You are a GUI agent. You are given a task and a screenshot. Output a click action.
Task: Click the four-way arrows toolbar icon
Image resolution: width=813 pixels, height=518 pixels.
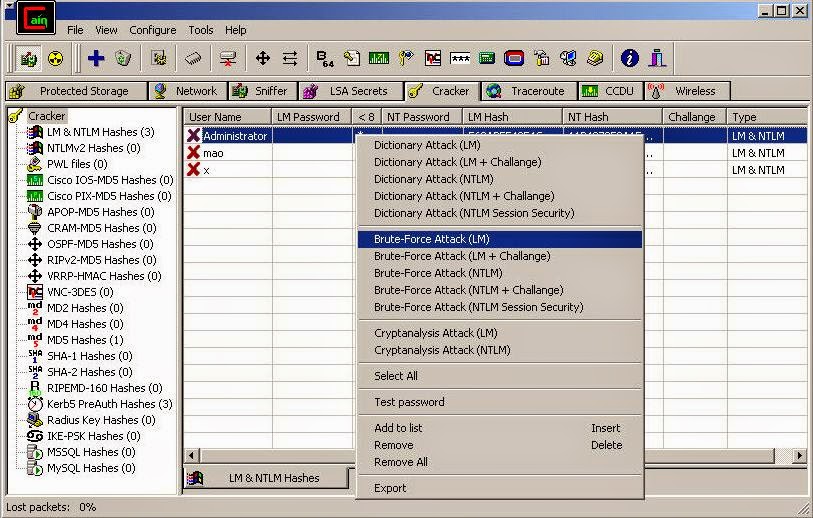(263, 58)
